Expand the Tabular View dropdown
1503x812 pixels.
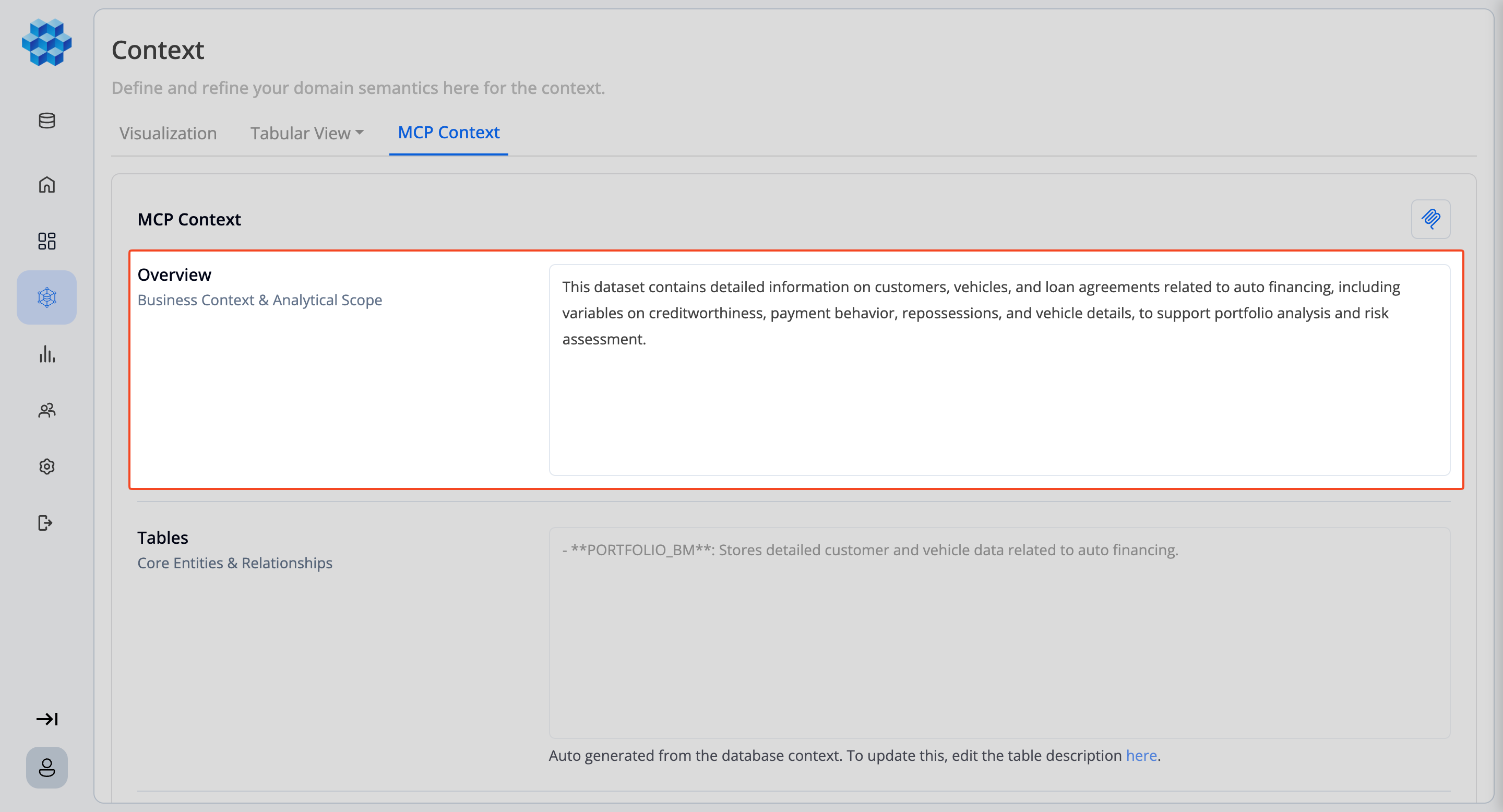click(307, 133)
